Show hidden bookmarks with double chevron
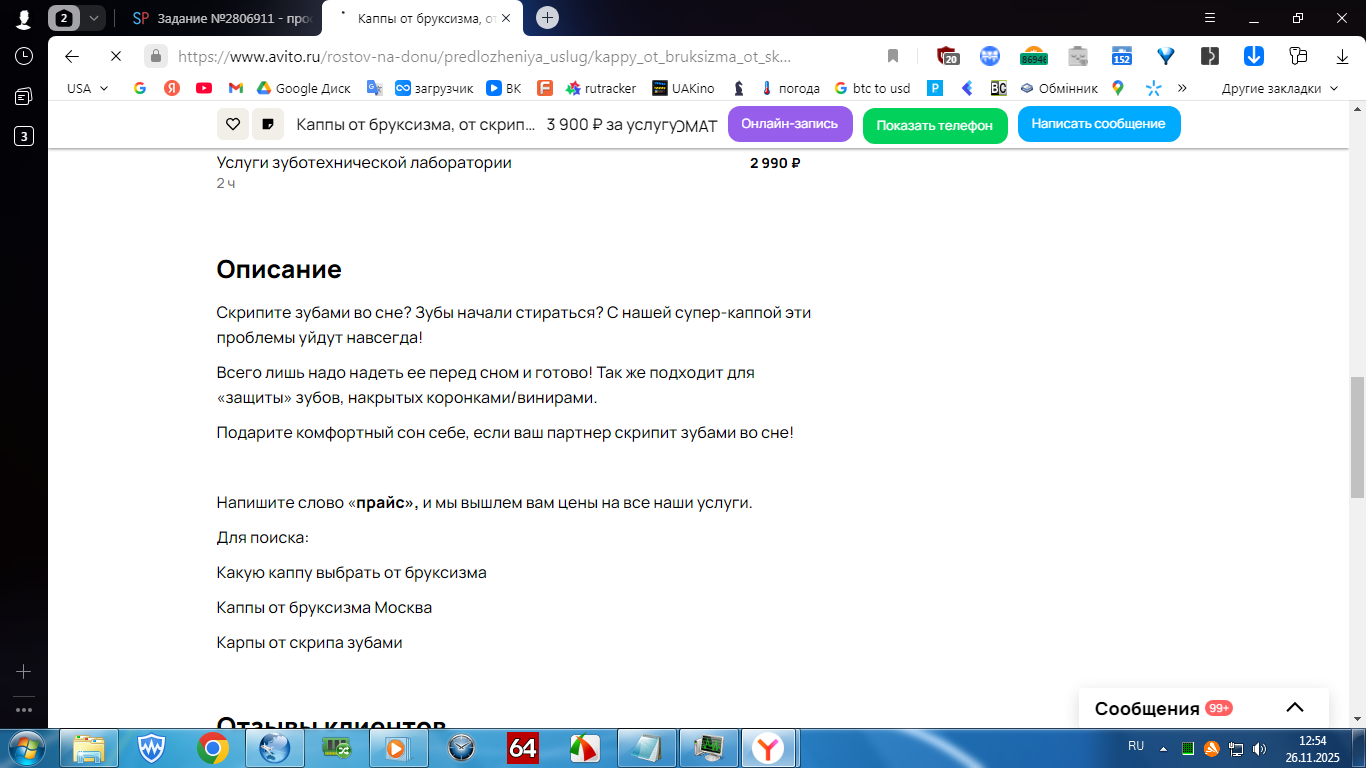The image size is (1366, 768). pyautogui.click(x=1182, y=88)
